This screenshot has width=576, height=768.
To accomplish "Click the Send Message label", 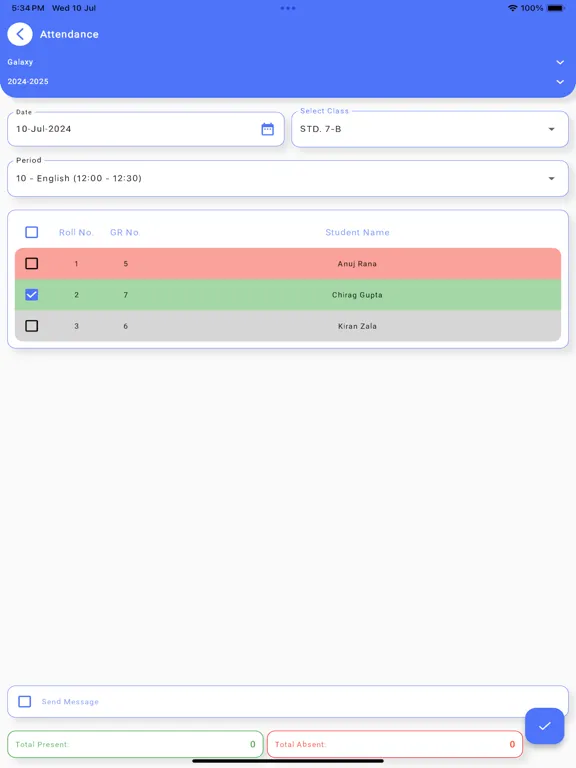I will click(x=70, y=701).
